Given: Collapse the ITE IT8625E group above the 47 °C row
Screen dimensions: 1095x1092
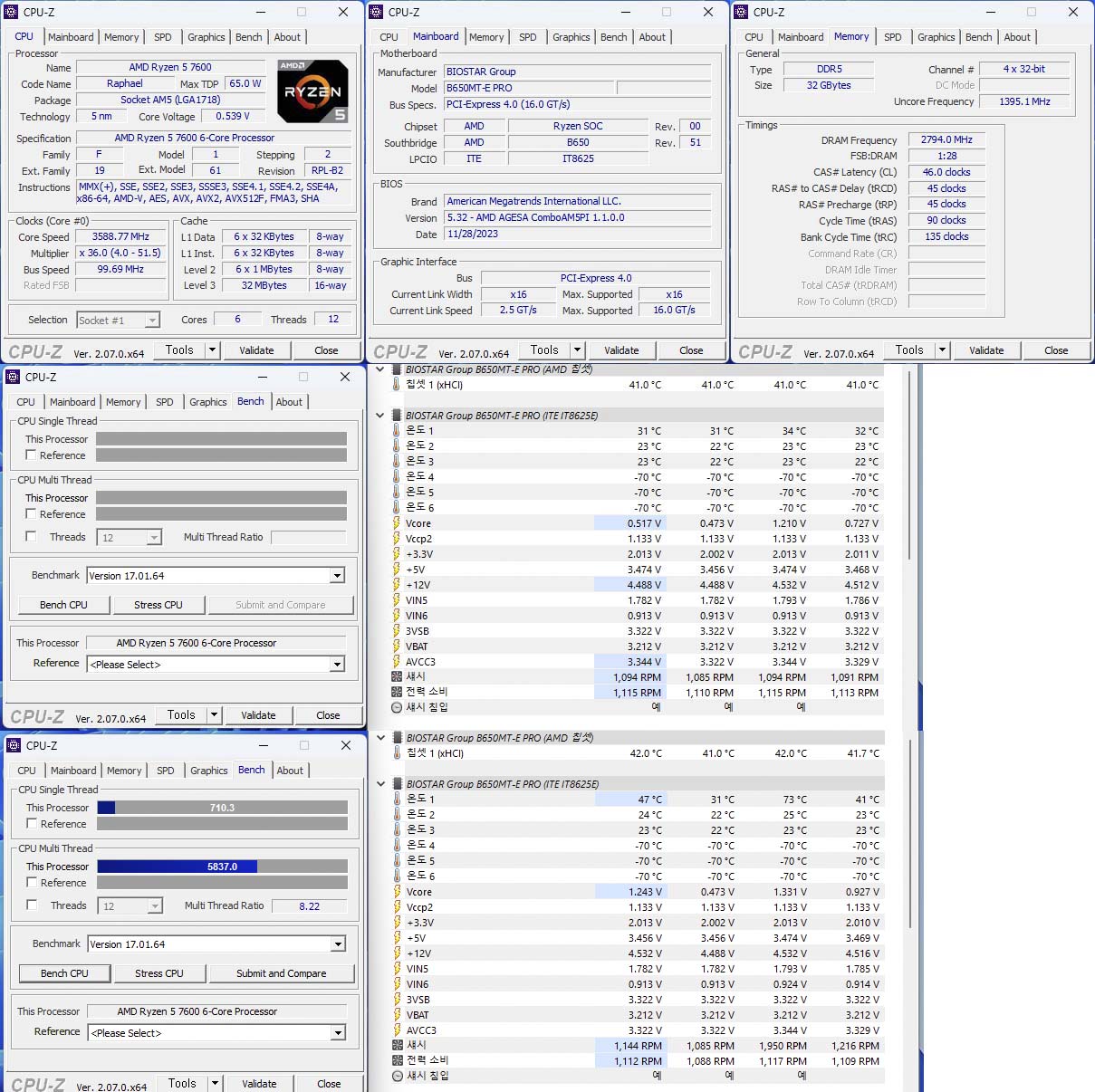Looking at the screenshot, I should [x=381, y=784].
